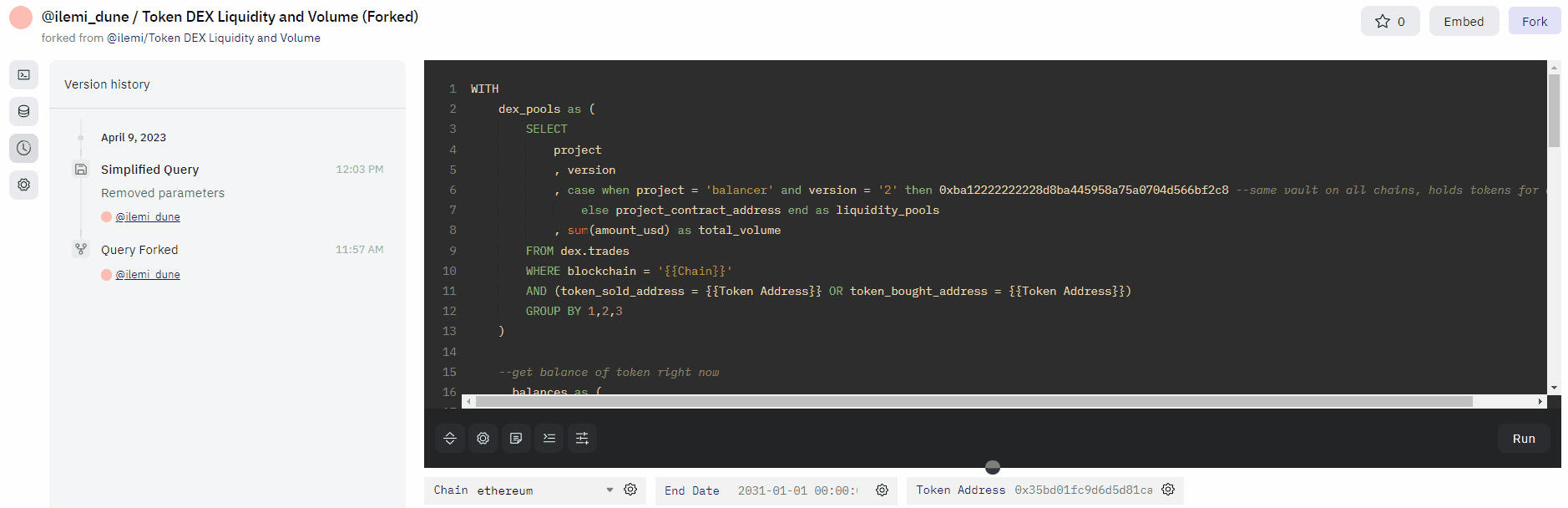Select the Query Forked version entry

139,250
